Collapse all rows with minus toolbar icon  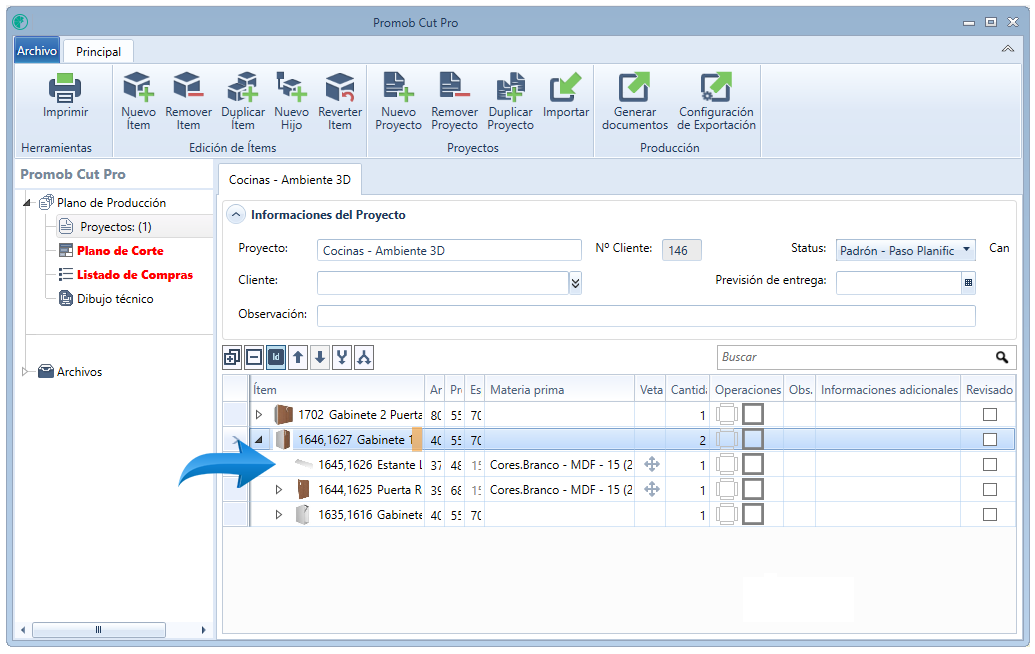(x=254, y=358)
